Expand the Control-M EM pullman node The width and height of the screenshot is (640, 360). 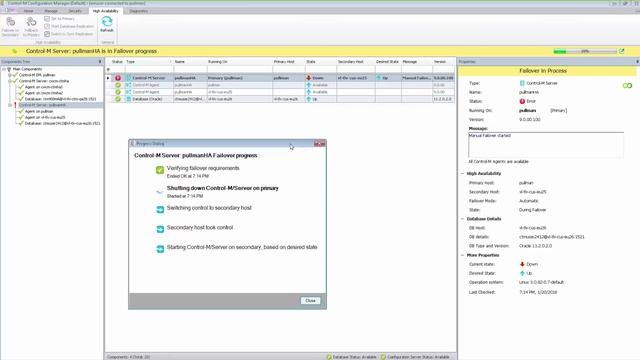pos(10,75)
